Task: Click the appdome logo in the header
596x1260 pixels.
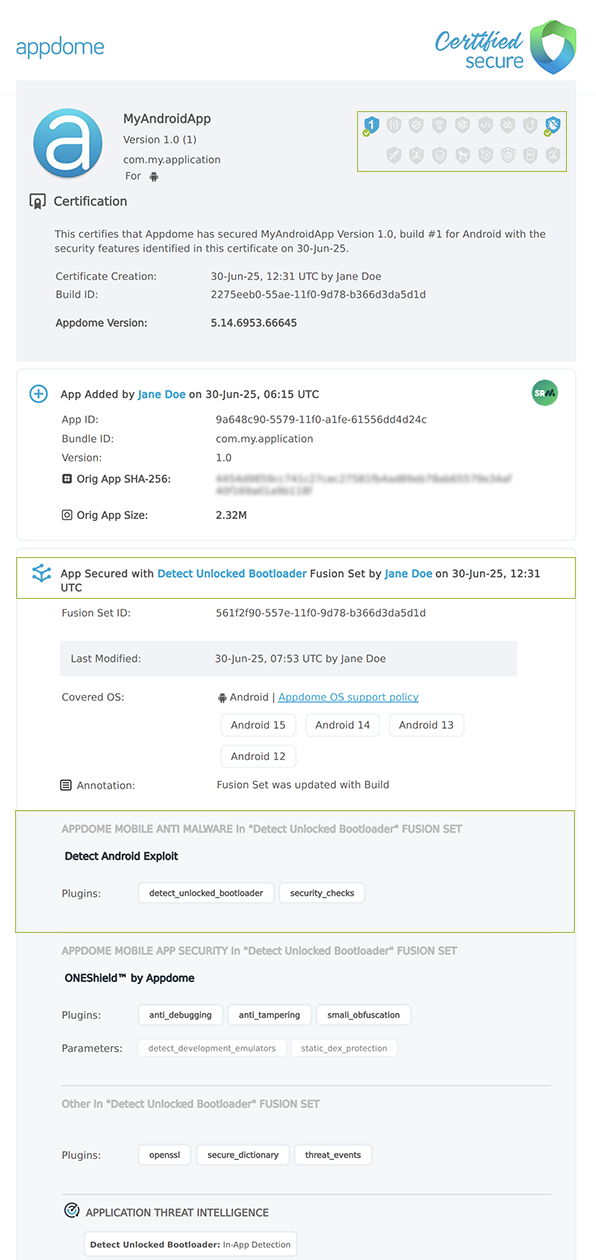Action: (60, 47)
